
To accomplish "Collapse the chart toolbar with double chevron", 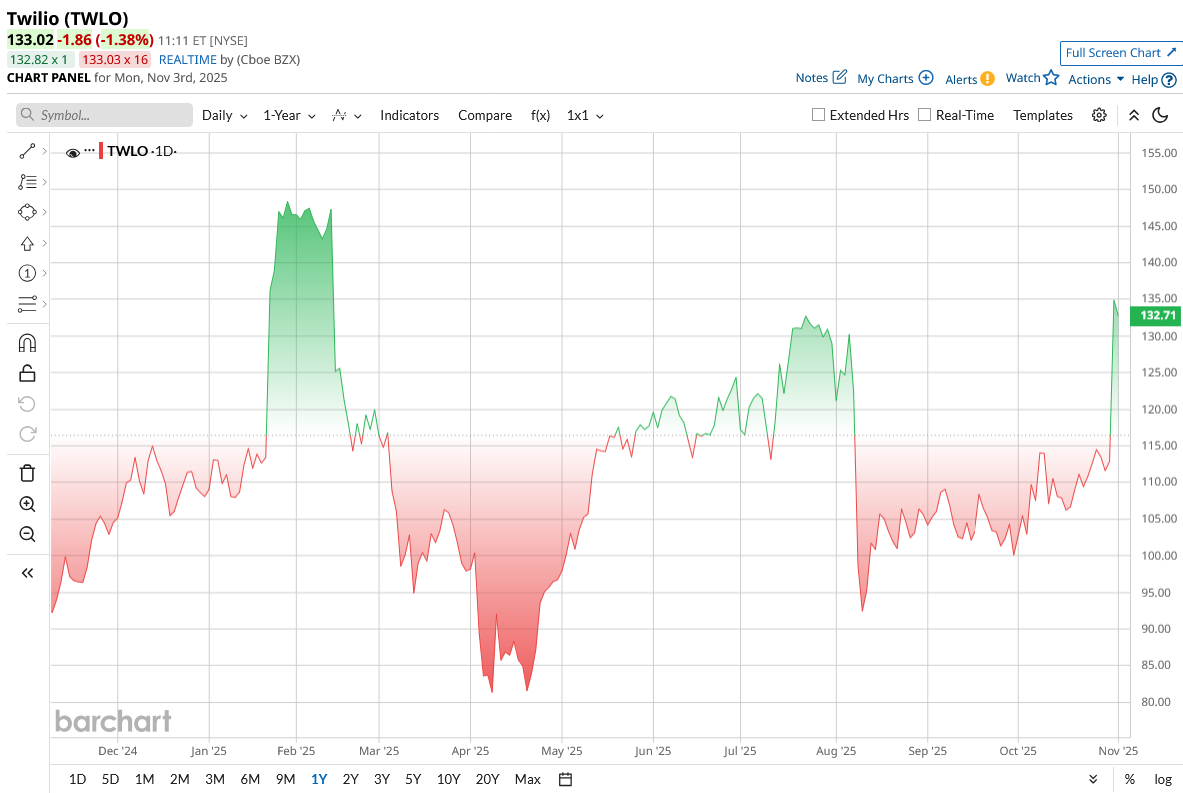I will (x=1134, y=115).
